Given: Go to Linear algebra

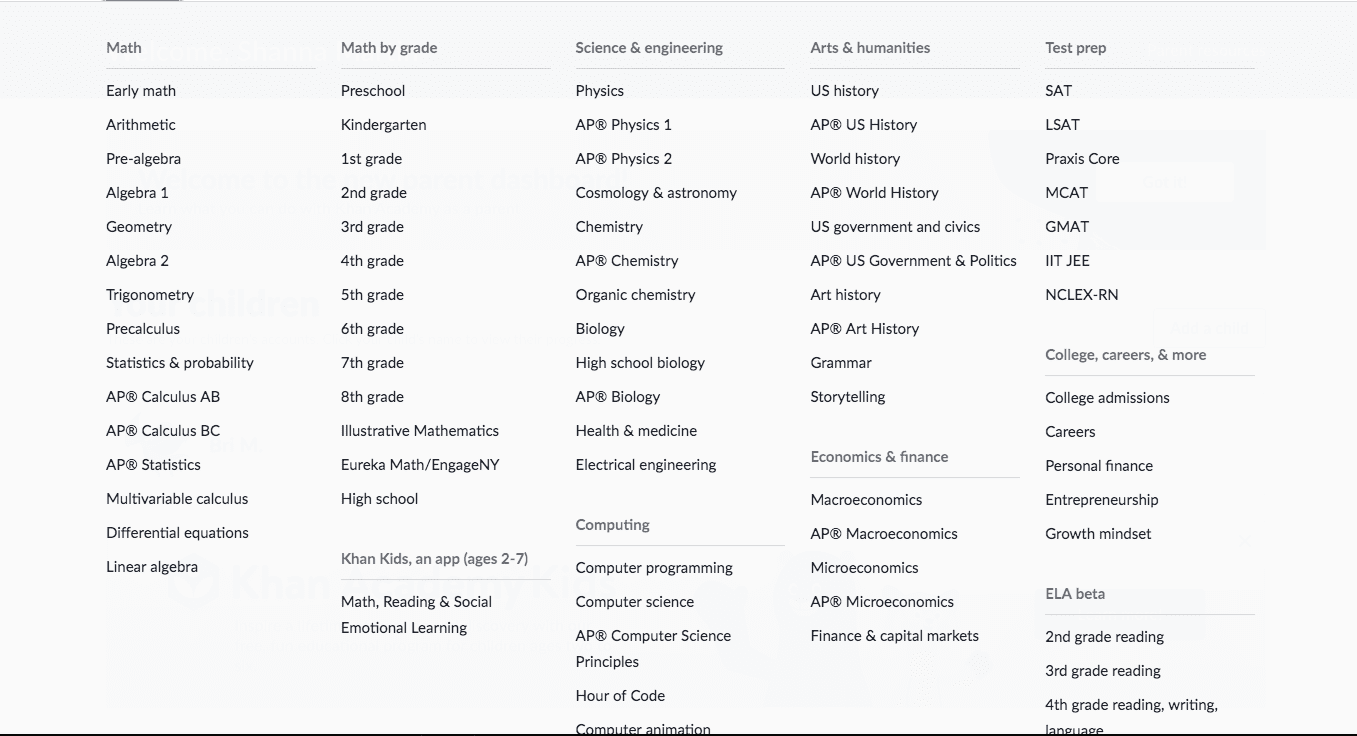Looking at the screenshot, I should [152, 567].
